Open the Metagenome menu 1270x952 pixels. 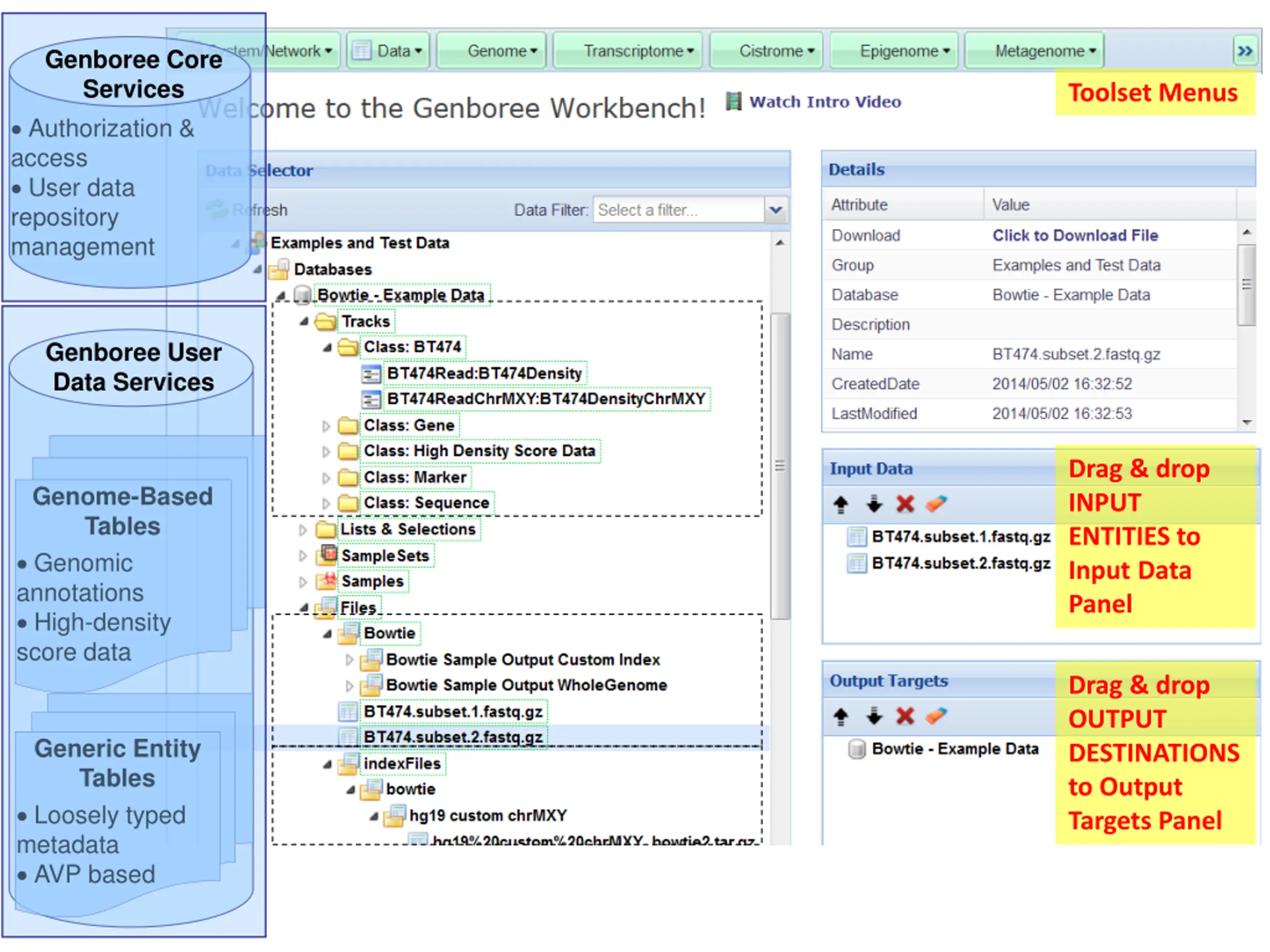tap(1034, 51)
